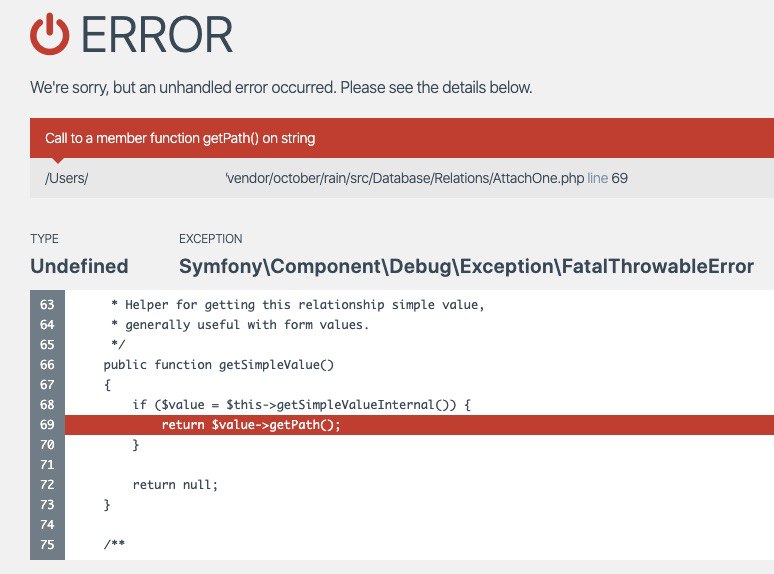The image size is (774, 574).
Task: Click the highlighted line "return $value->getPath();"
Action: pos(251,424)
